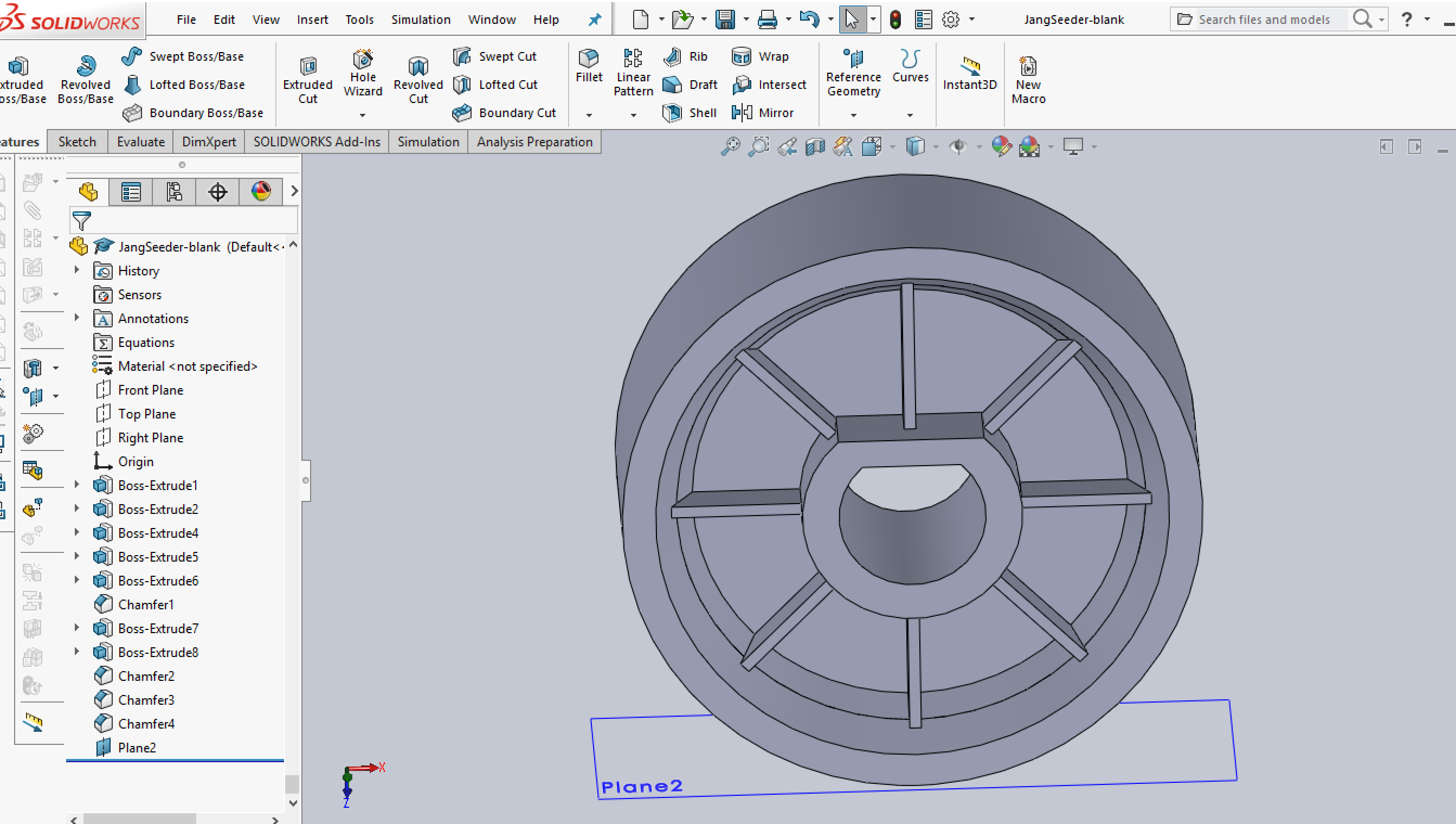Choose the Lofted Cut tool

tap(495, 85)
